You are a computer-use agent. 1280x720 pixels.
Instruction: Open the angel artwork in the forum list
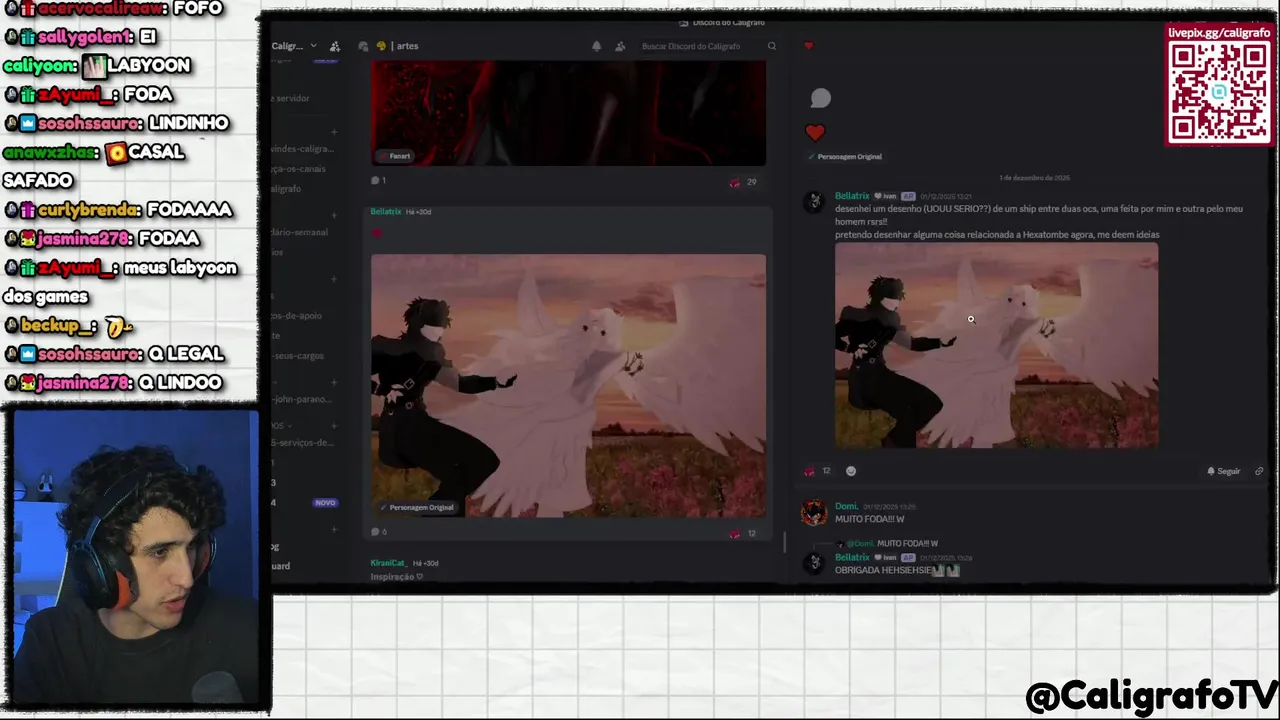[x=568, y=385]
